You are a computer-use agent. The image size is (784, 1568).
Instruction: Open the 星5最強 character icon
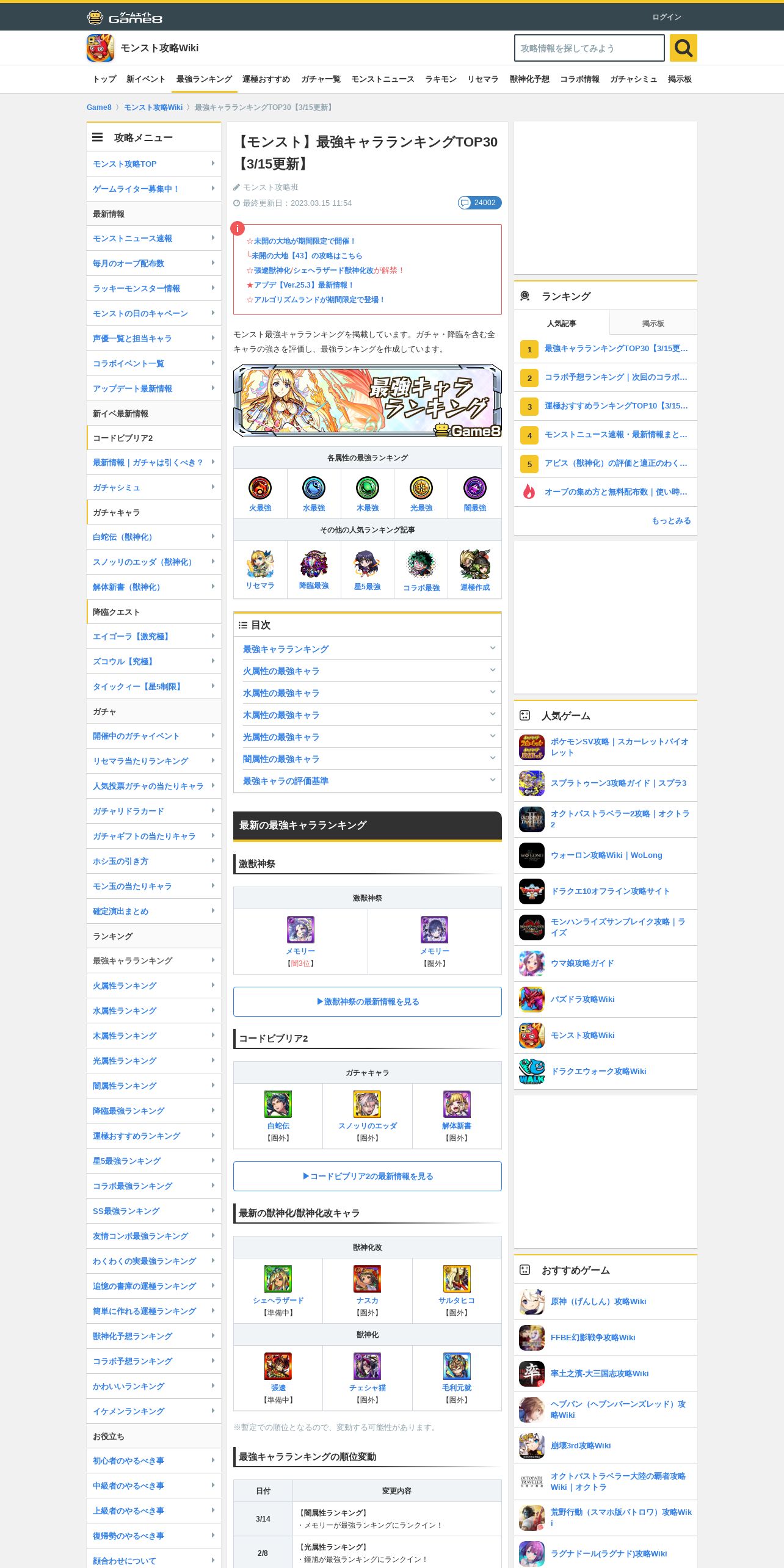[368, 563]
